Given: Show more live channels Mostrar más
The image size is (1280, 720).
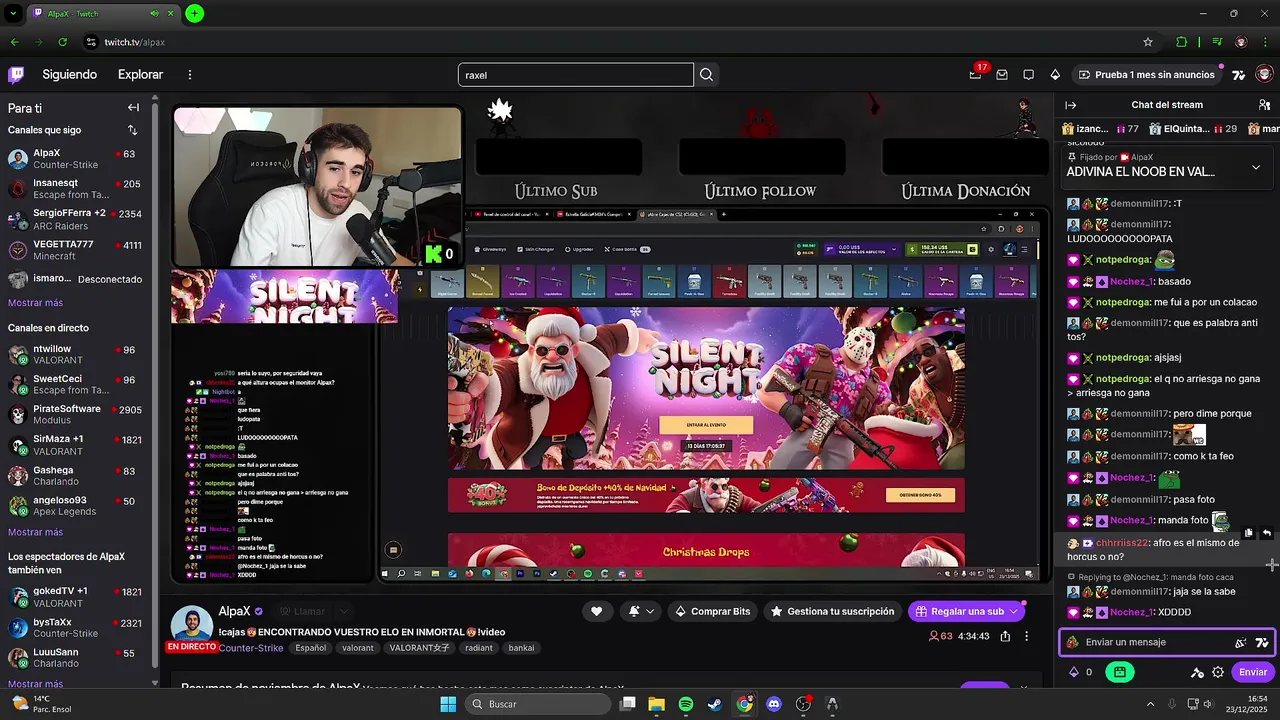Looking at the screenshot, I should (35, 532).
